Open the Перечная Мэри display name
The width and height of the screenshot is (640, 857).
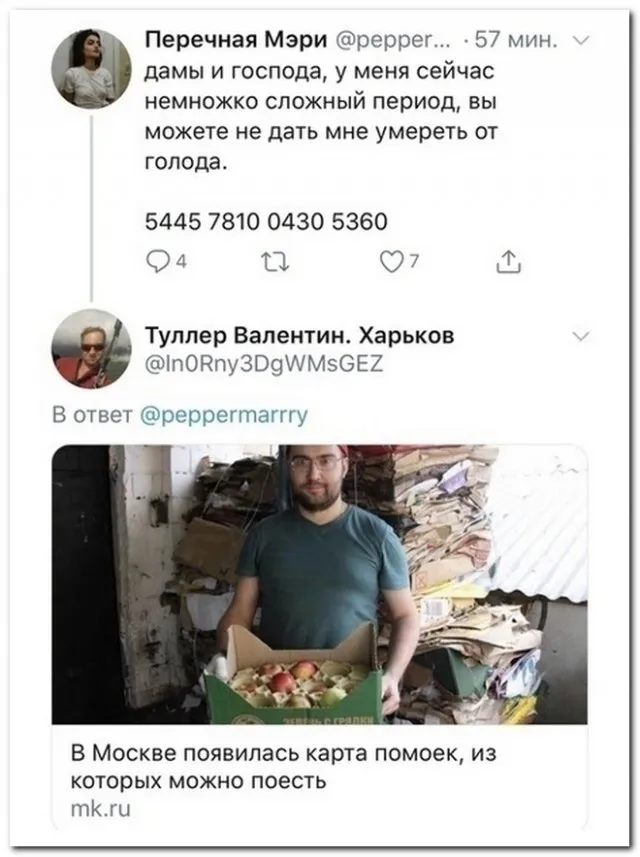pos(236,40)
